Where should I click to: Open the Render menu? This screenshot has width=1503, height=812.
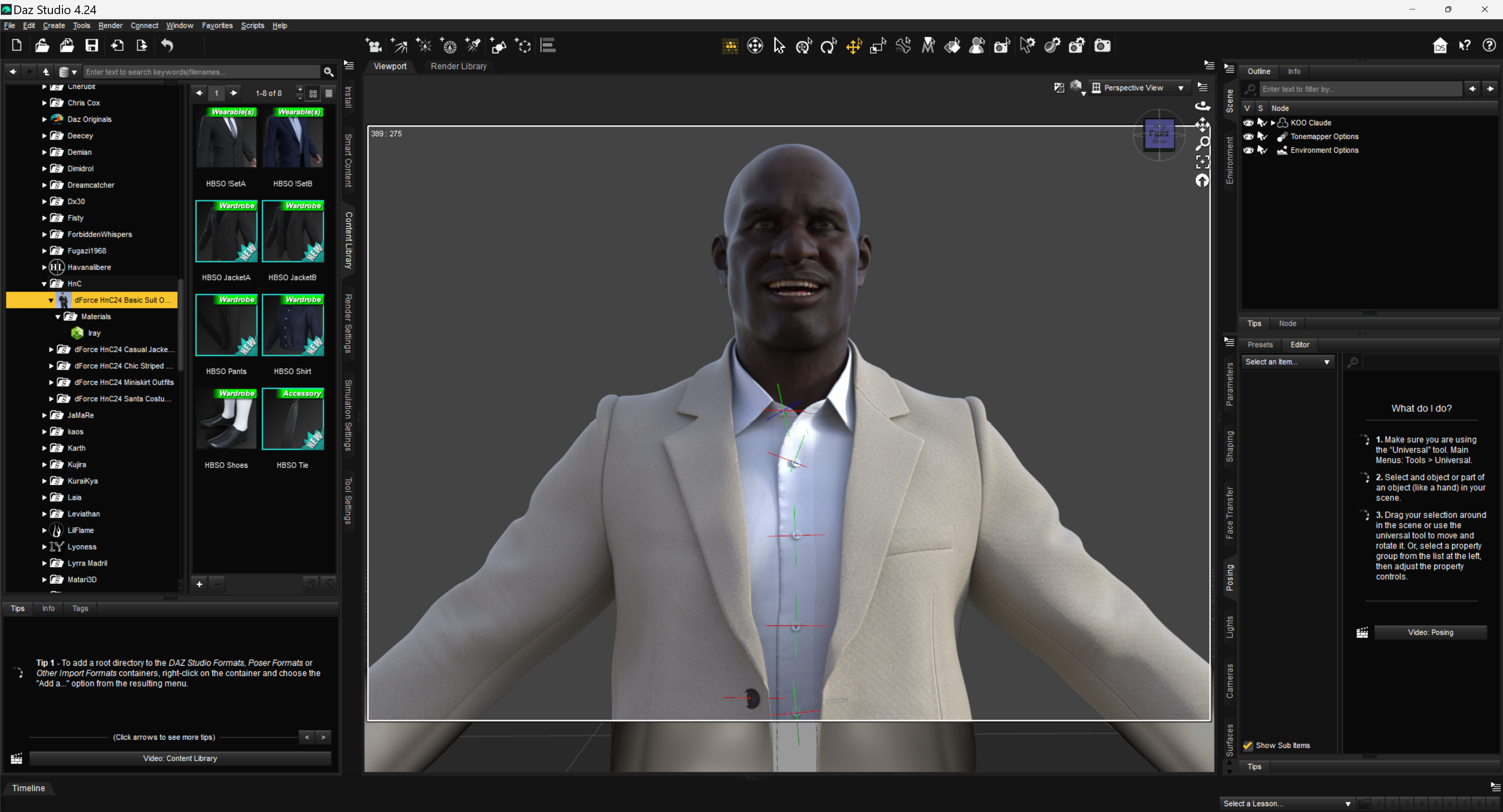pyautogui.click(x=110, y=26)
